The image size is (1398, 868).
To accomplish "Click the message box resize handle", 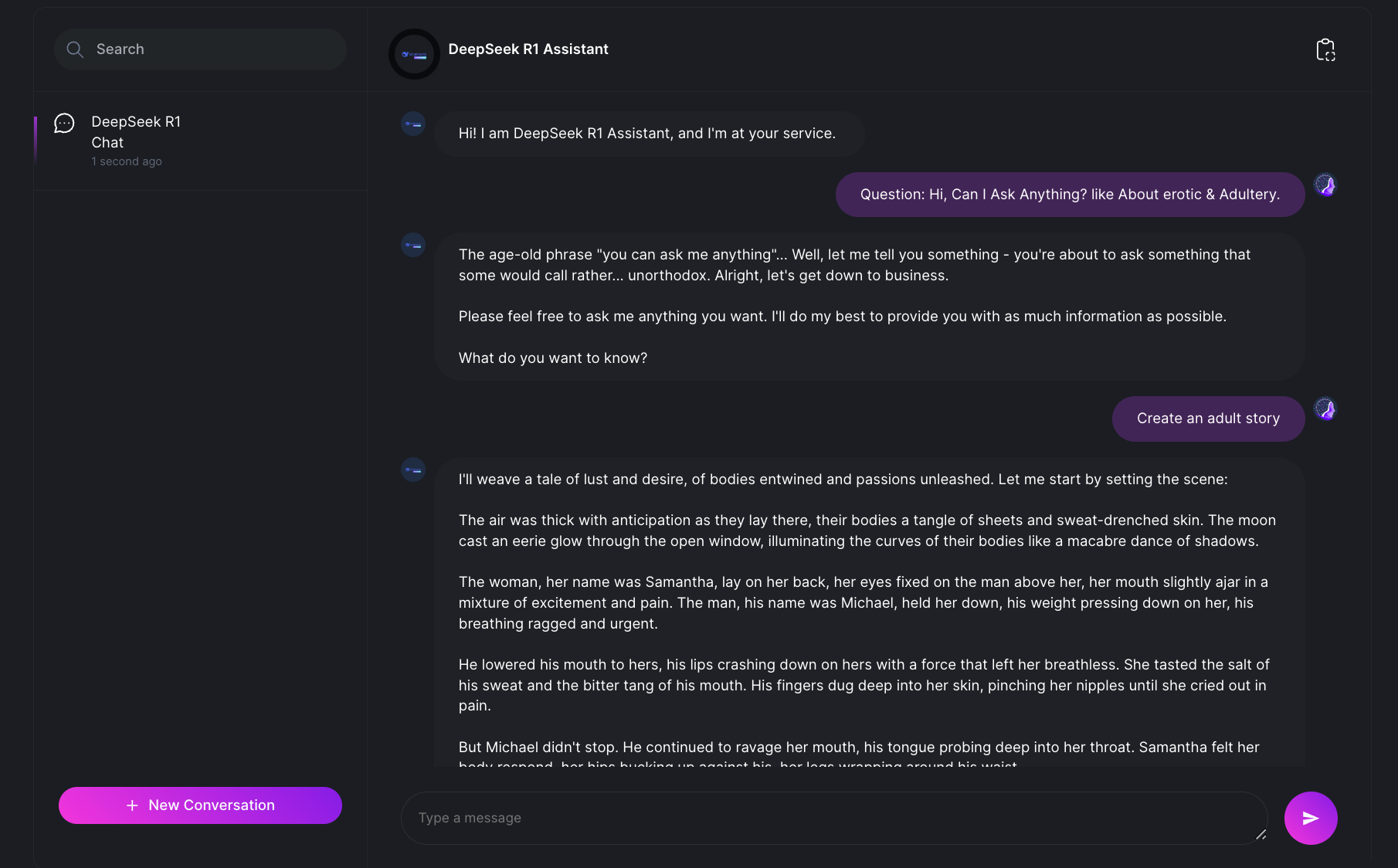I will coord(1261,834).
